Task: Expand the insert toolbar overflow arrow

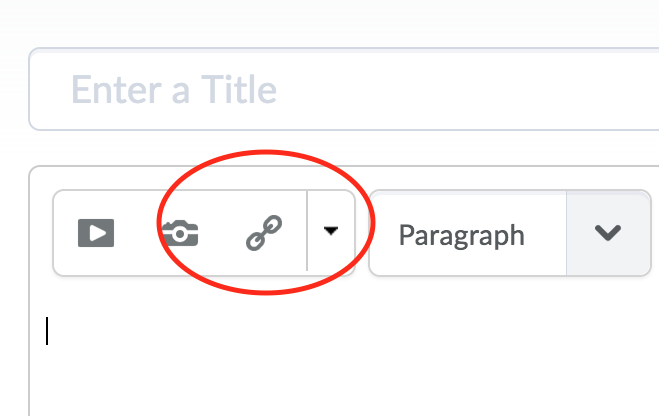Action: click(x=331, y=232)
